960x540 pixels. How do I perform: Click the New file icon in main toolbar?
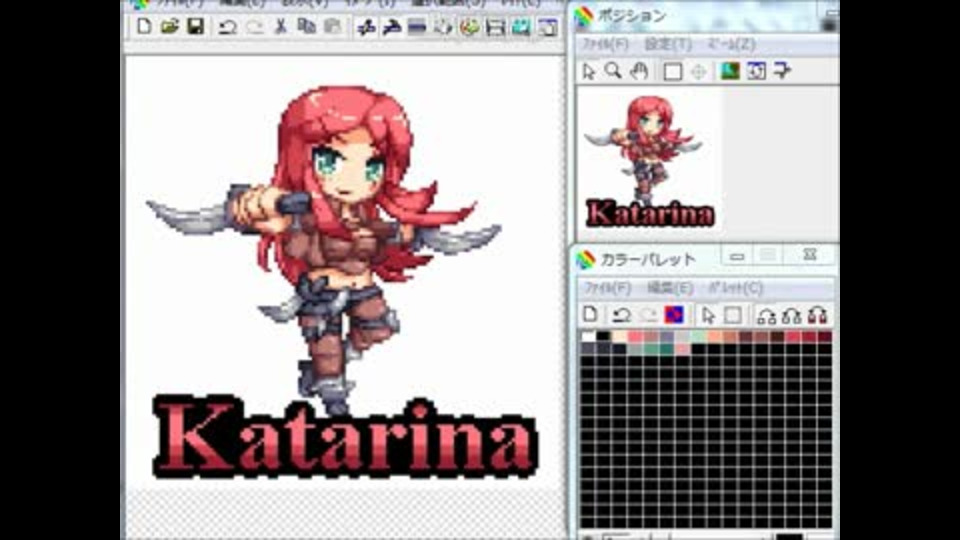(x=144, y=26)
